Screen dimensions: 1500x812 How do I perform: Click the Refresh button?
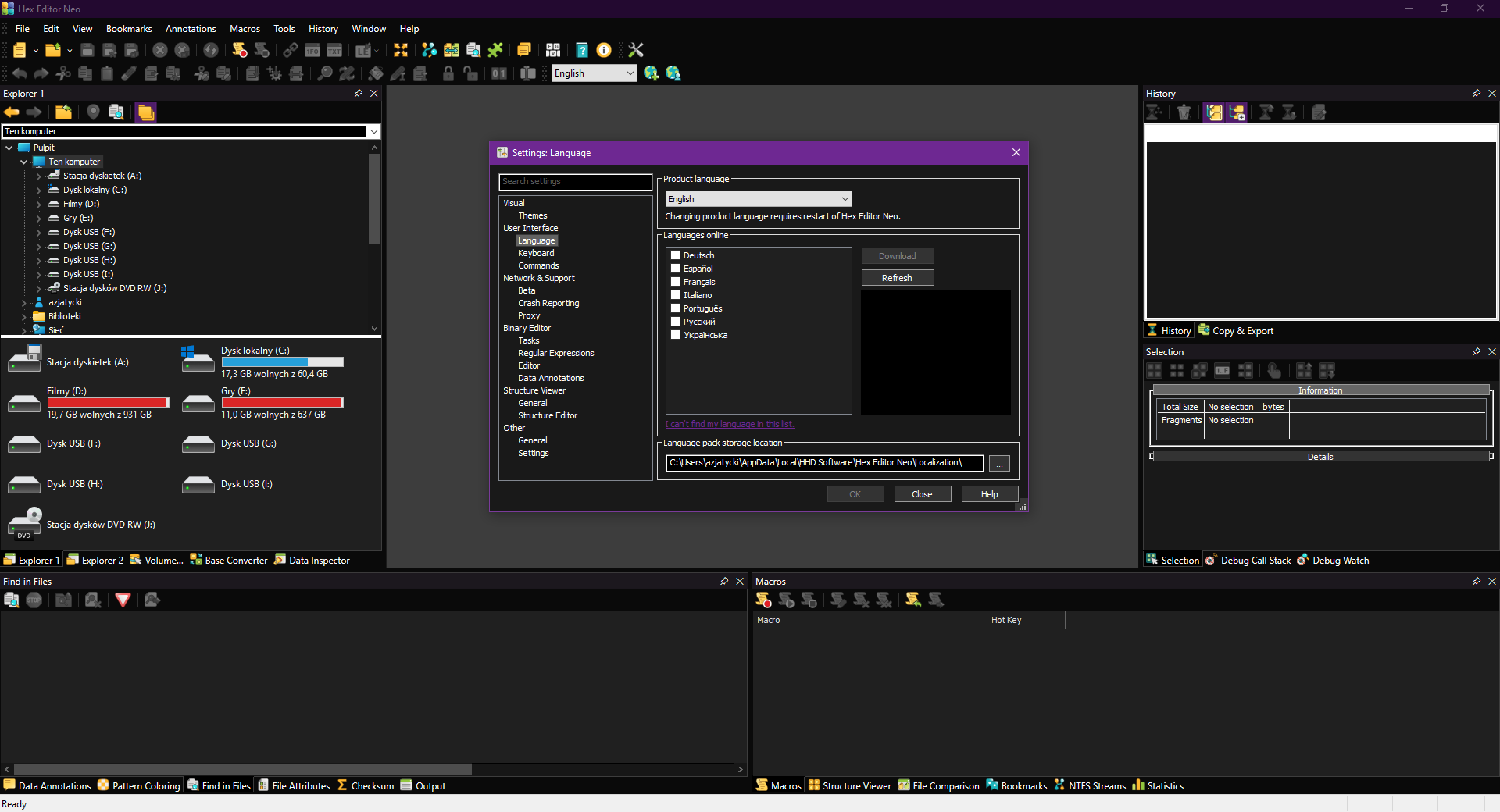coord(897,278)
